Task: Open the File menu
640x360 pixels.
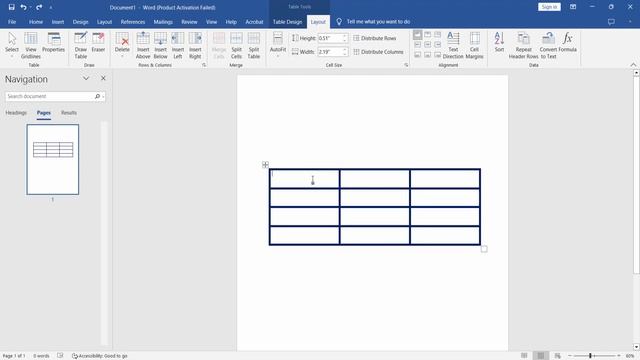Action: tap(12, 22)
